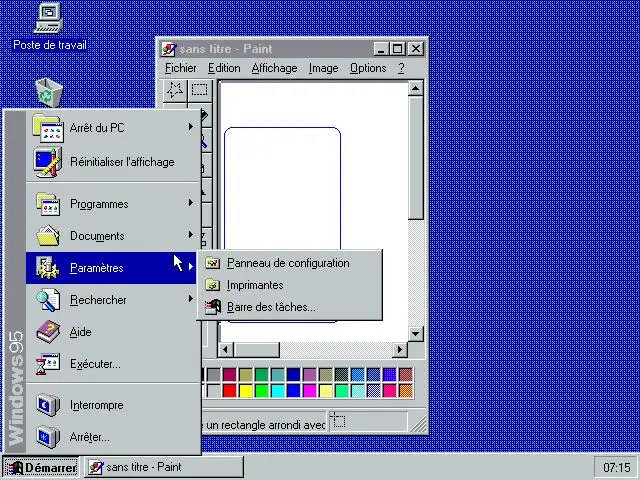Open the Imprimantes folder

point(289,285)
